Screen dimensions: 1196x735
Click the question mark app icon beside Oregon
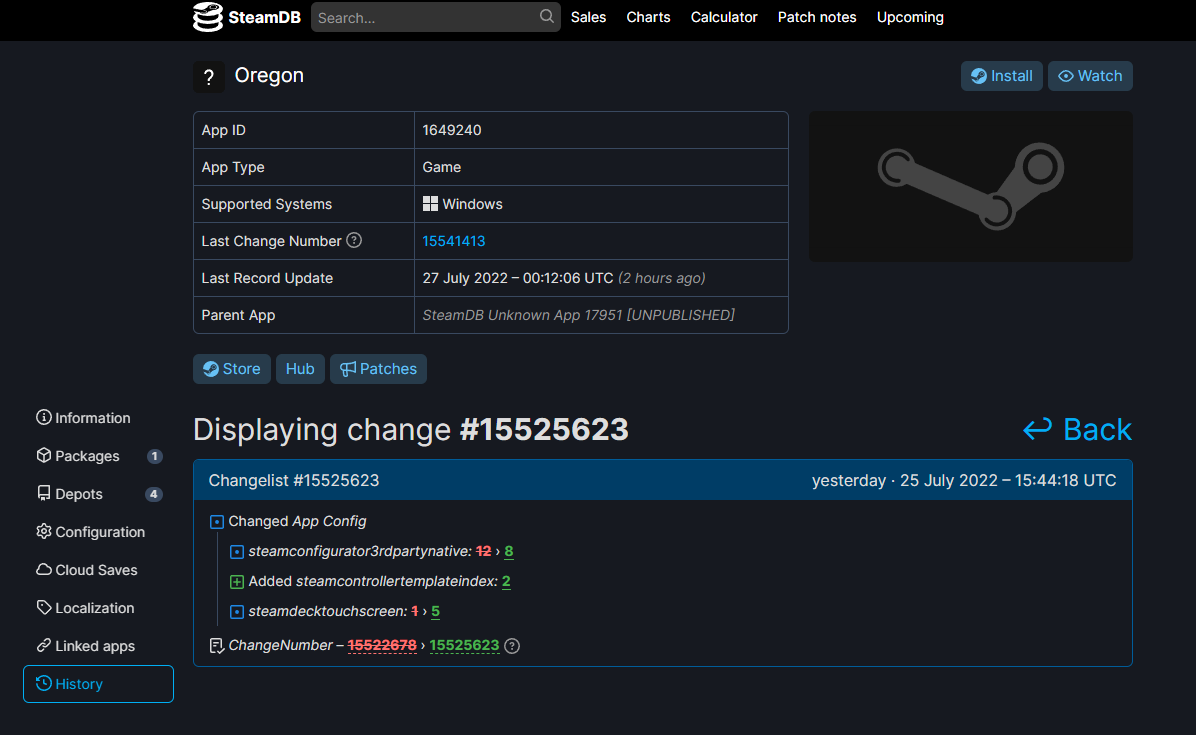click(208, 76)
